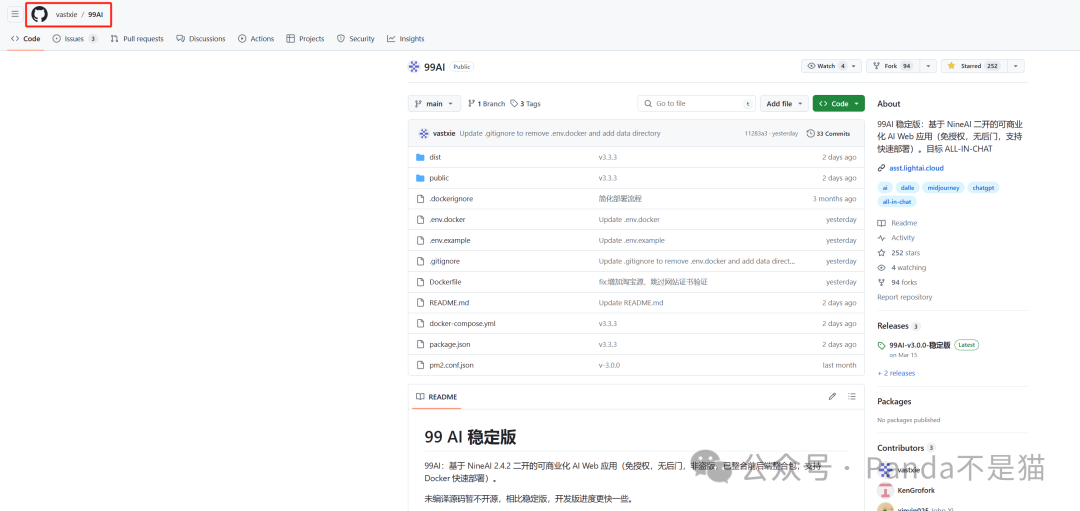Open the vastxie owner link in header
The image size is (1080, 511).
(67, 14)
